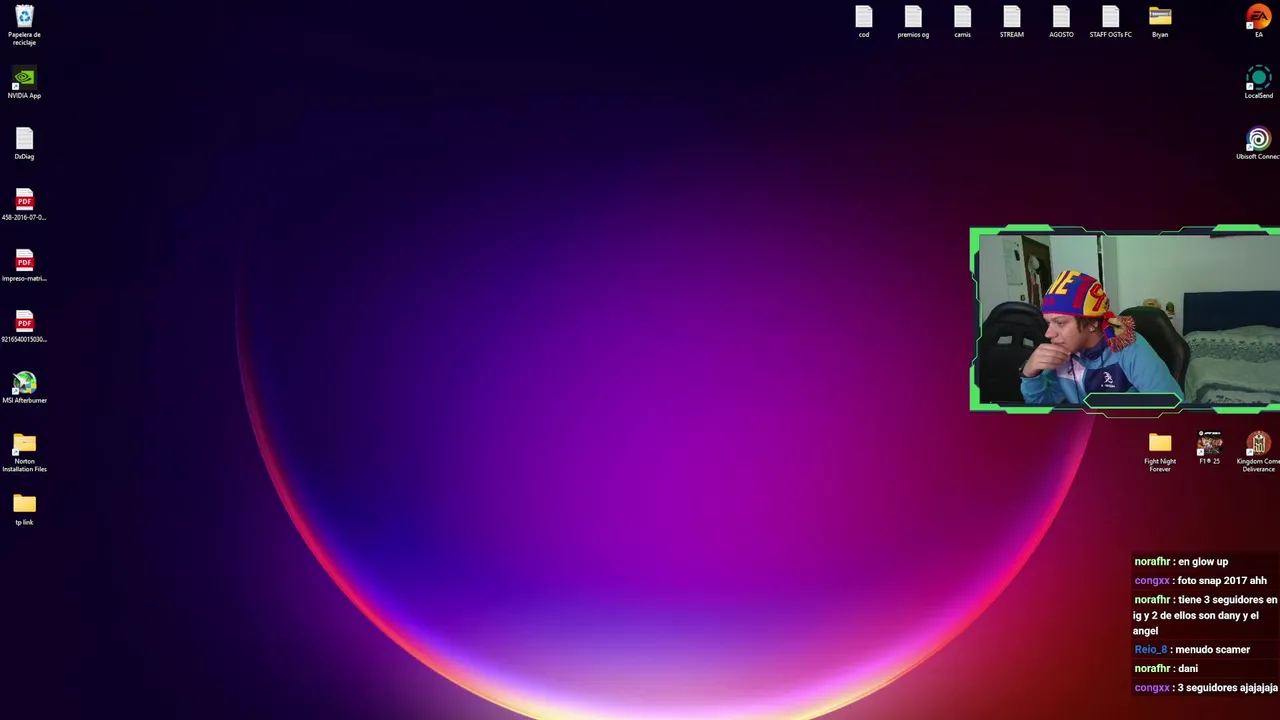Launch the EA app shortcut
Image resolution: width=1280 pixels, height=720 pixels.
click(1258, 22)
